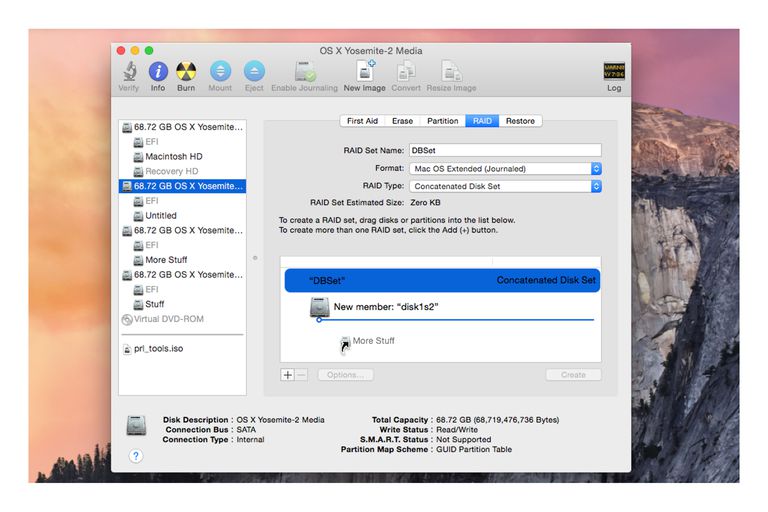This screenshot has width=768, height=512.
Task: Click the prl_tools.iso file icon
Action: tap(127, 349)
